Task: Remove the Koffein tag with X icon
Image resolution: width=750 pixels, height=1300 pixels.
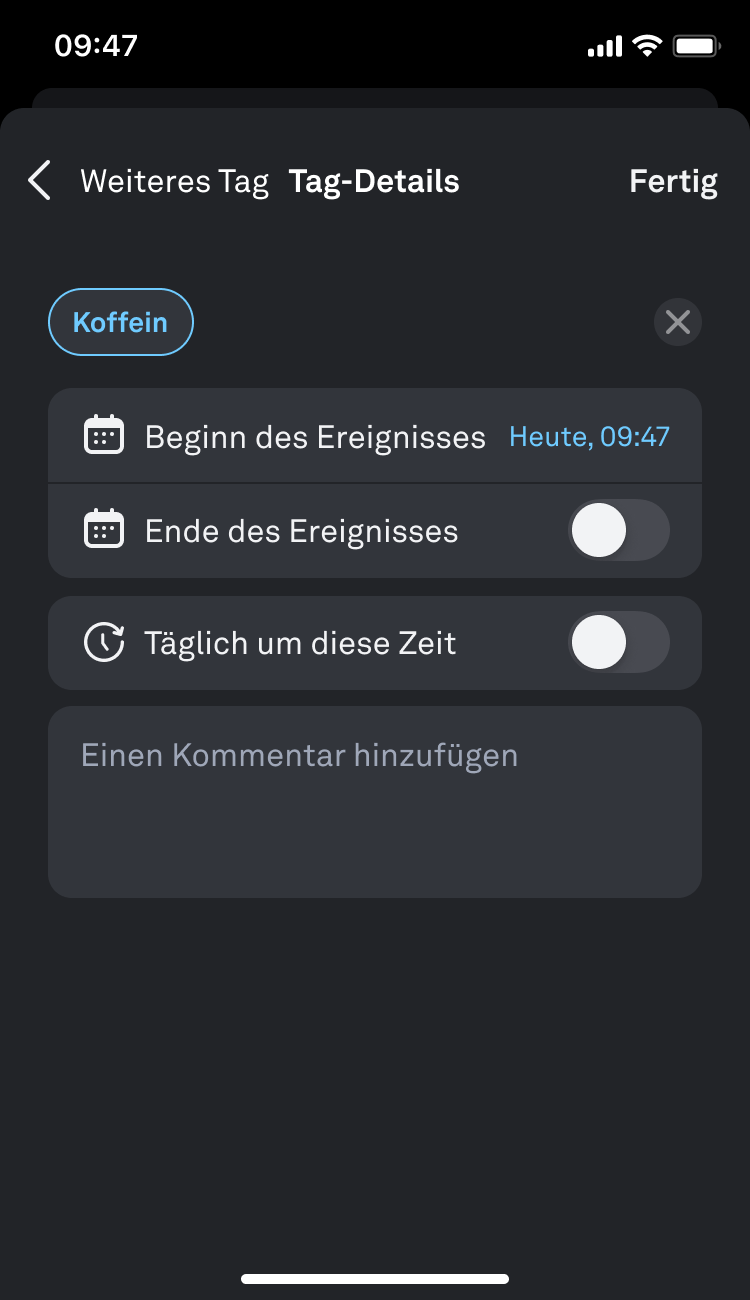Action: pos(678,322)
